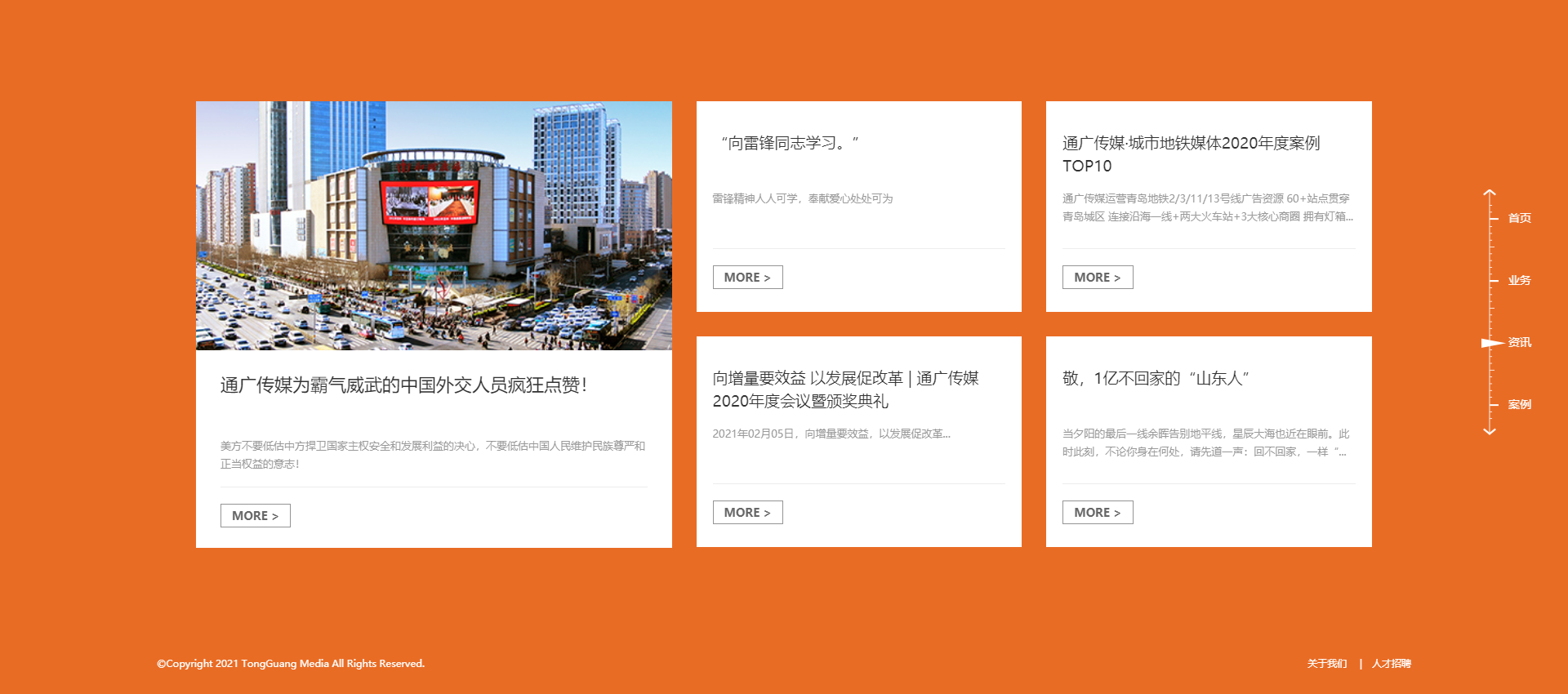
Task: Click MORE in the 2020年度会议暨颁奖典礼 card
Action: (x=747, y=513)
